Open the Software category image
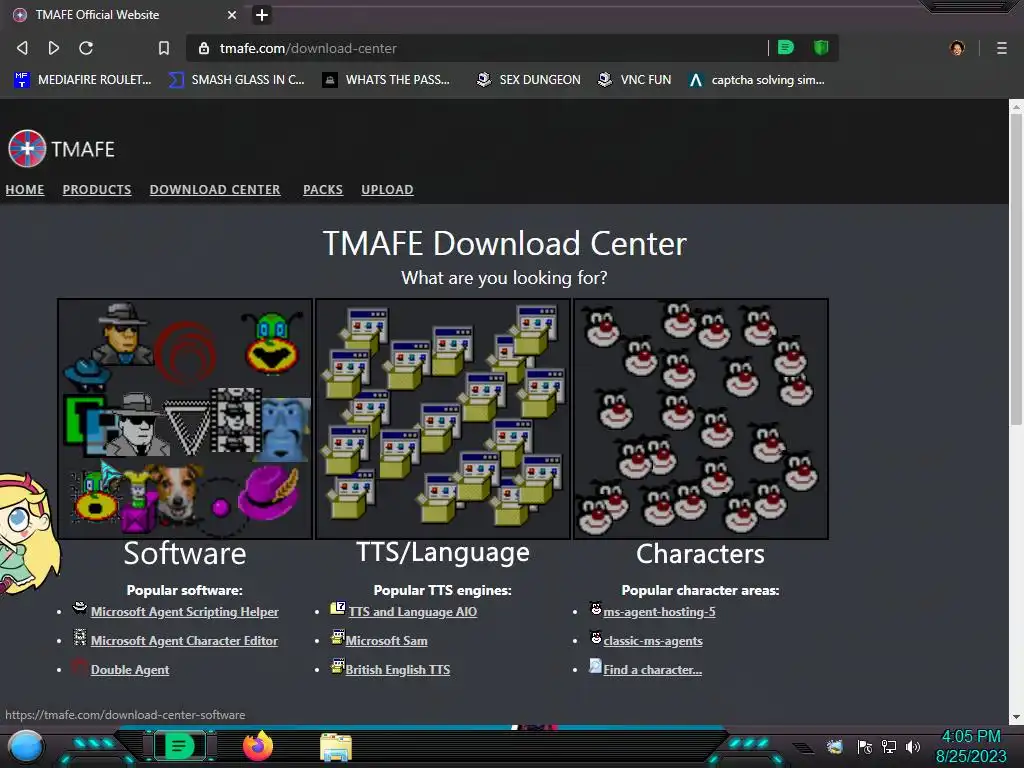The image size is (1024, 768). pos(185,419)
